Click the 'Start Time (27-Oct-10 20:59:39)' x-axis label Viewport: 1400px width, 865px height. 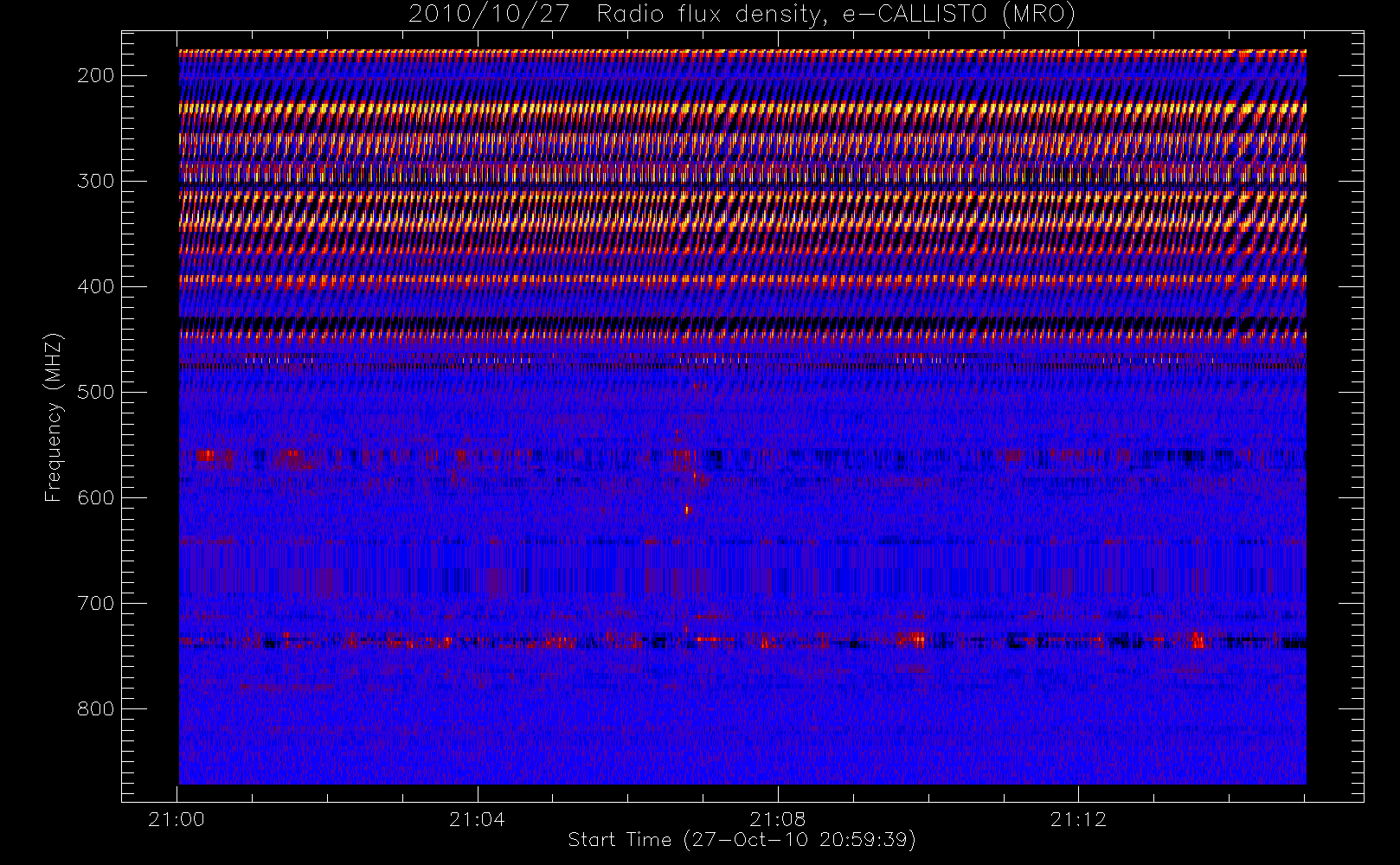pyautogui.click(x=742, y=840)
